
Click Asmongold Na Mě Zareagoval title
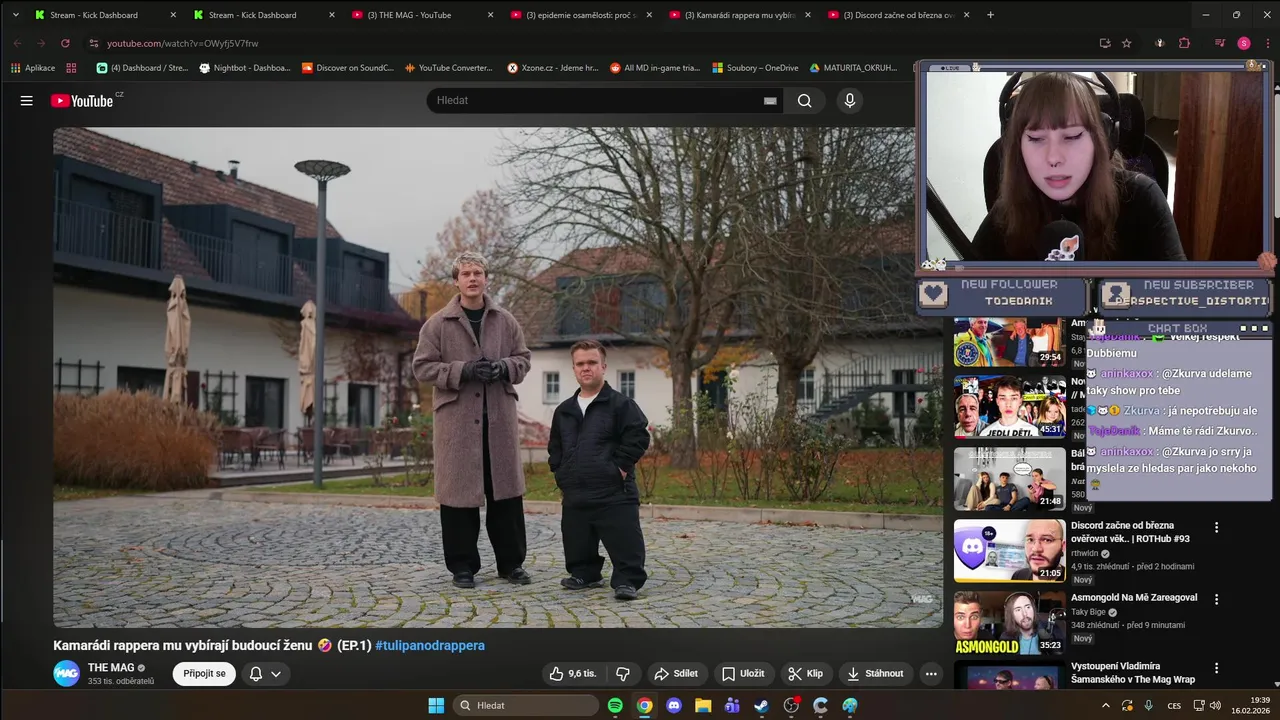1134,598
